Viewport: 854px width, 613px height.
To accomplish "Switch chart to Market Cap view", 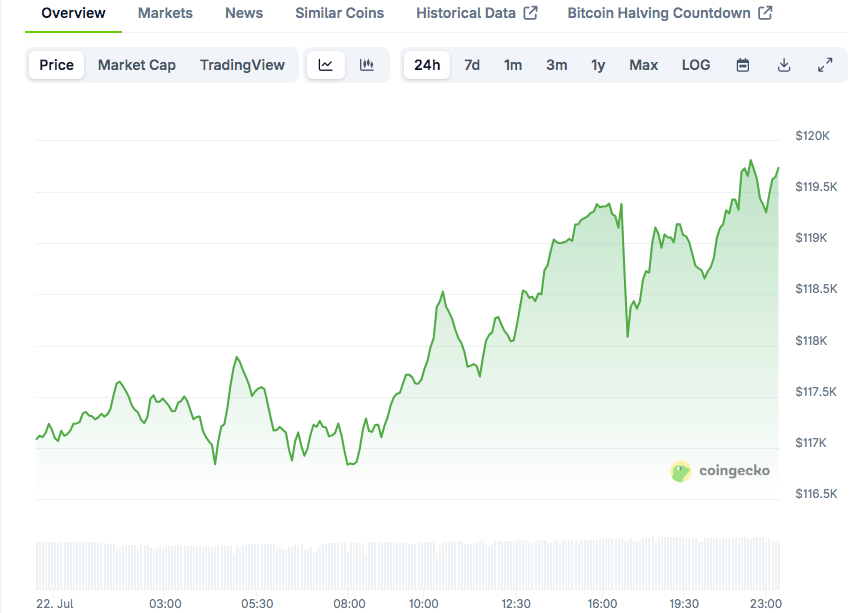I will 136,64.
